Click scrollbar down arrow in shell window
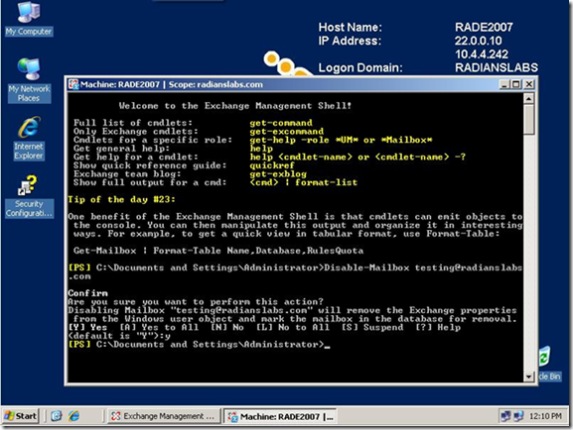573x430 pixels. coord(529,376)
